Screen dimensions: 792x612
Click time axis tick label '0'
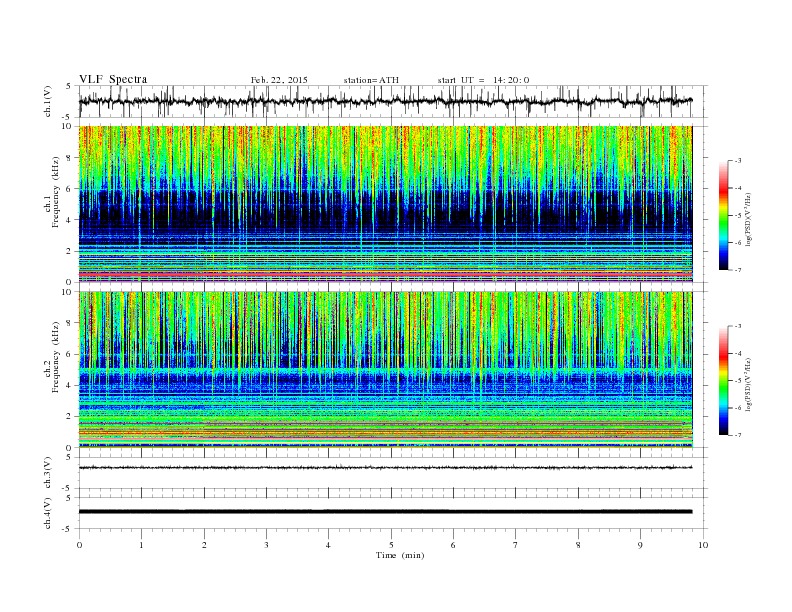79,545
